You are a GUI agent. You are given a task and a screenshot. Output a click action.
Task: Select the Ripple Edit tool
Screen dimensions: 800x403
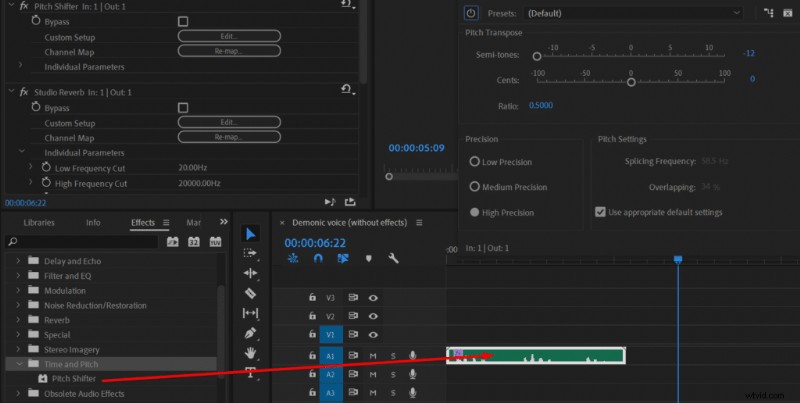click(250, 273)
